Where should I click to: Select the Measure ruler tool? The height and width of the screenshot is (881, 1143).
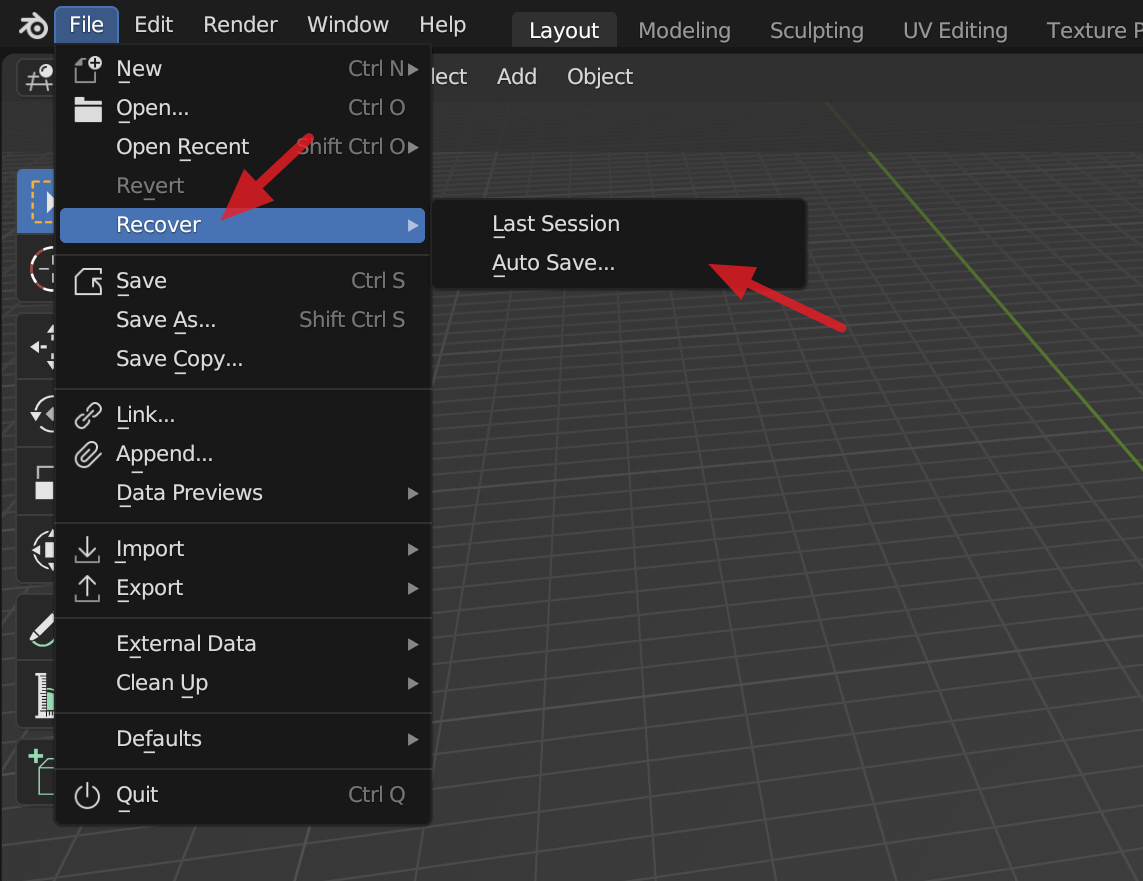[36, 694]
